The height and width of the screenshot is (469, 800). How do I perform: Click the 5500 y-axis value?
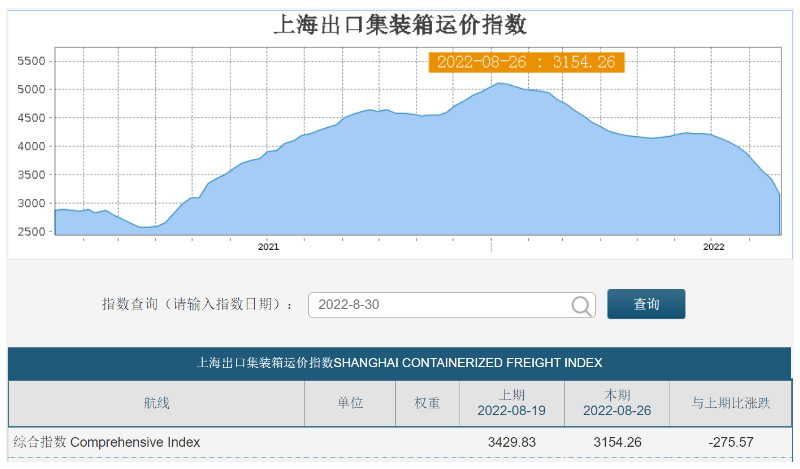coord(31,61)
